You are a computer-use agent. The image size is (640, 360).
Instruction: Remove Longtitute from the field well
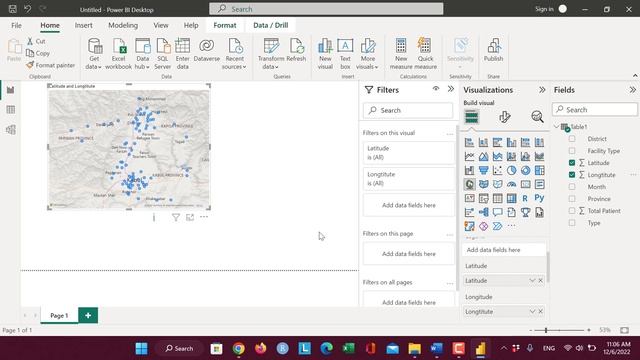(540, 311)
